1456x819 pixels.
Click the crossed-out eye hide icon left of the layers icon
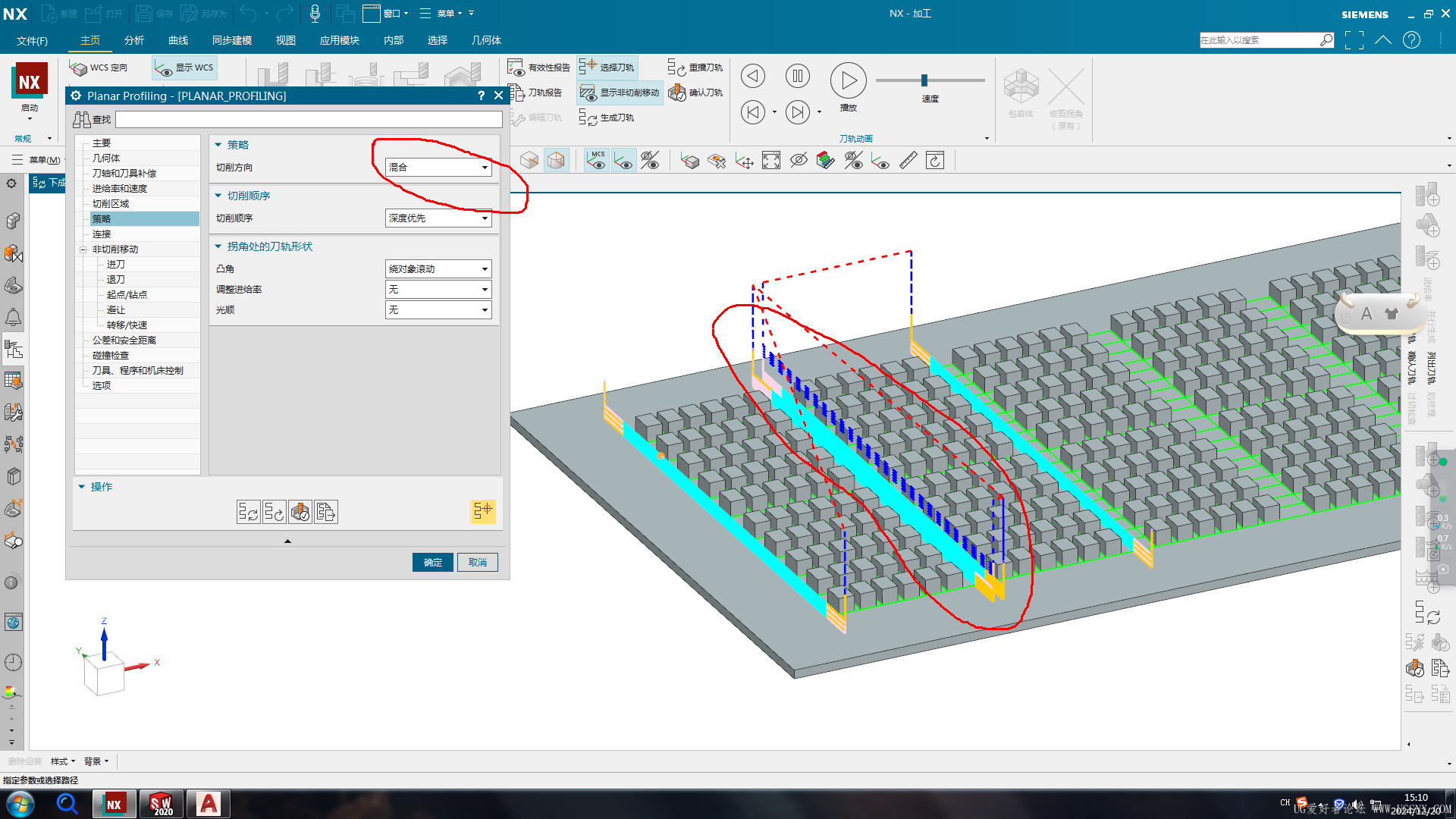point(799,161)
